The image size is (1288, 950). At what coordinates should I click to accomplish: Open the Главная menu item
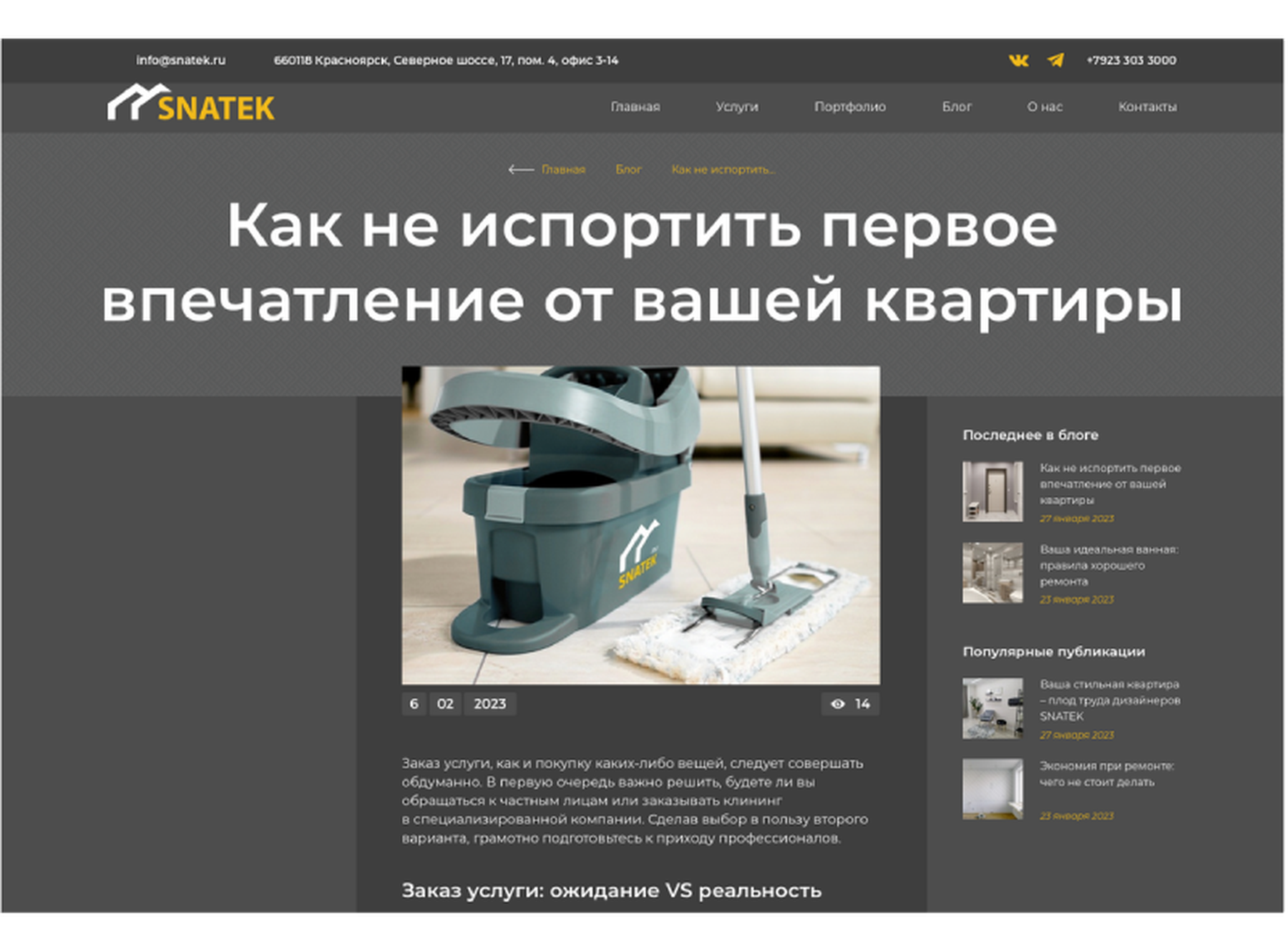635,107
